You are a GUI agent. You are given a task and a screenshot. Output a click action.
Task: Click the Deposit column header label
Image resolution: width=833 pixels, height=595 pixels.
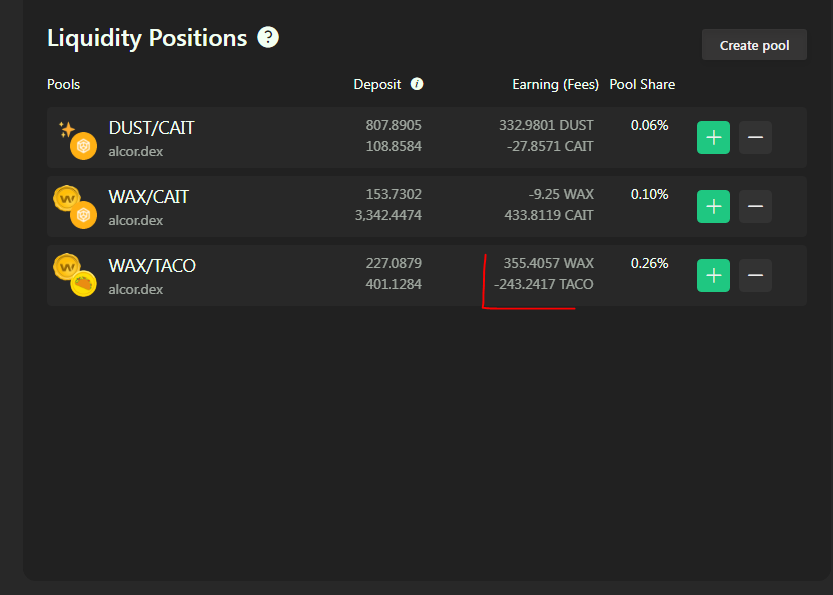[377, 84]
